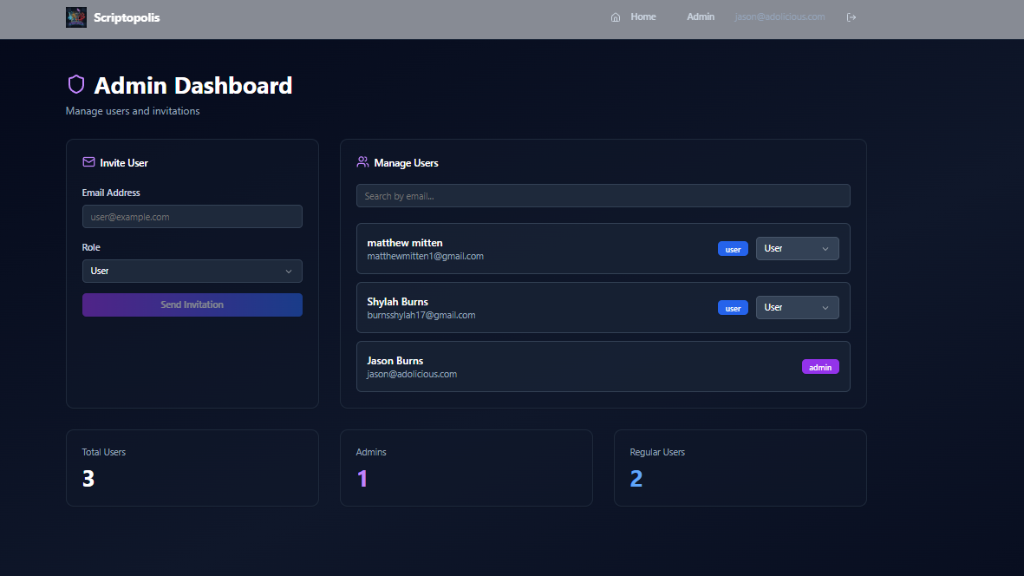This screenshot has height=576, width=1024.
Task: Click admin badge on Jason Burns row
Action: pyautogui.click(x=820, y=367)
